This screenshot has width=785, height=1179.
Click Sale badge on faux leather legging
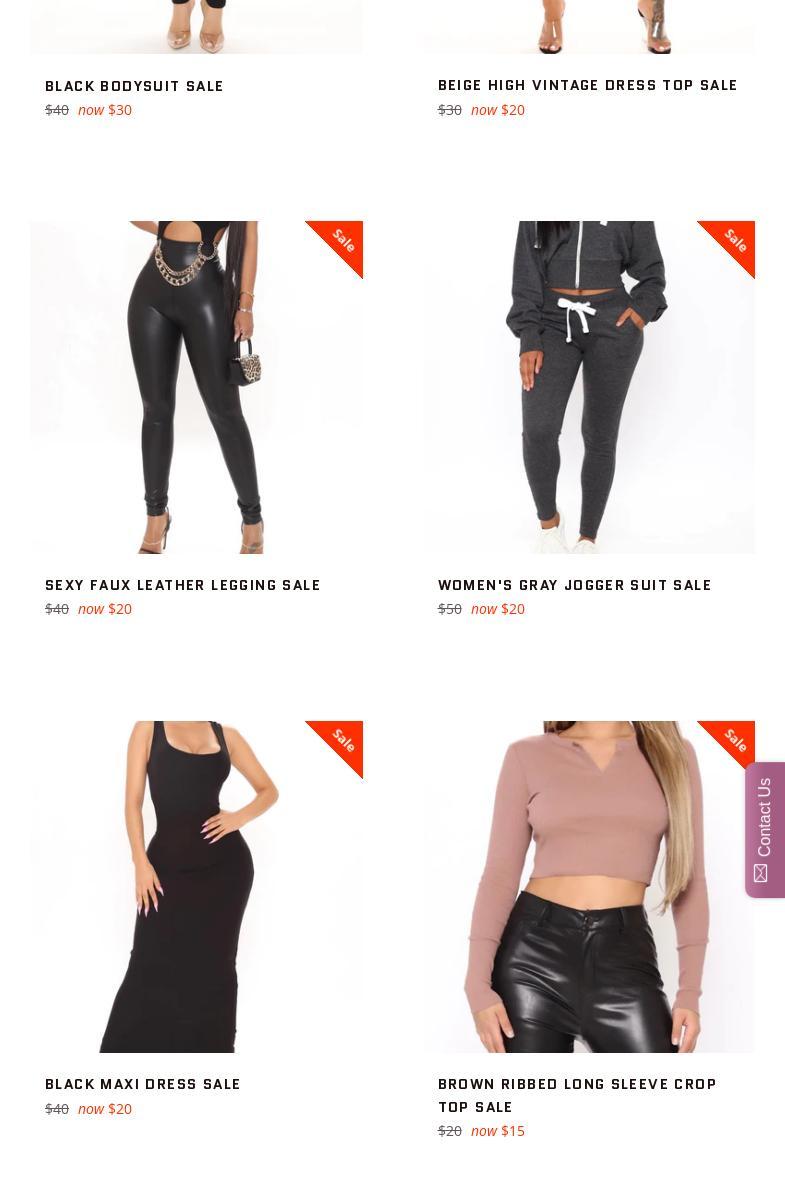point(341,242)
